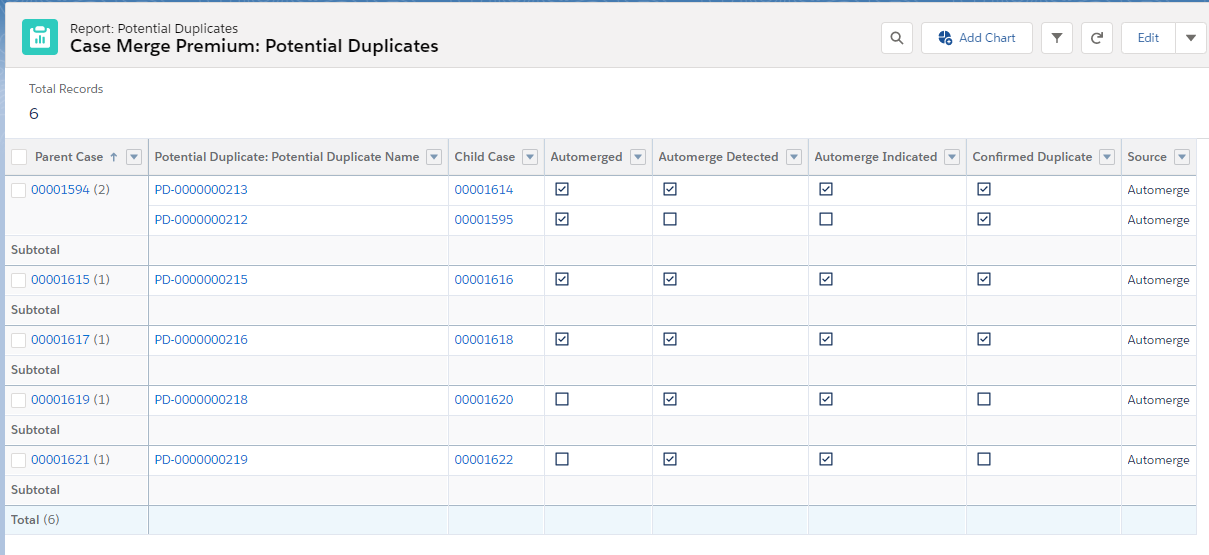Open child case 00001620 link
The width and height of the screenshot is (1209, 555).
[484, 399]
